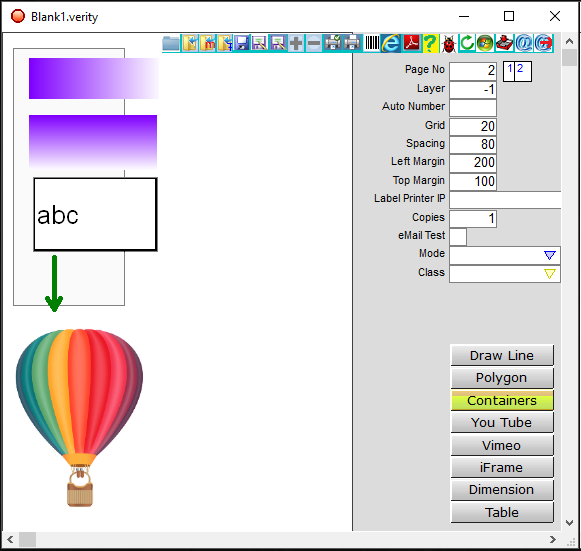
Task: Expand the Class dropdown arrow
Action: coord(549,274)
